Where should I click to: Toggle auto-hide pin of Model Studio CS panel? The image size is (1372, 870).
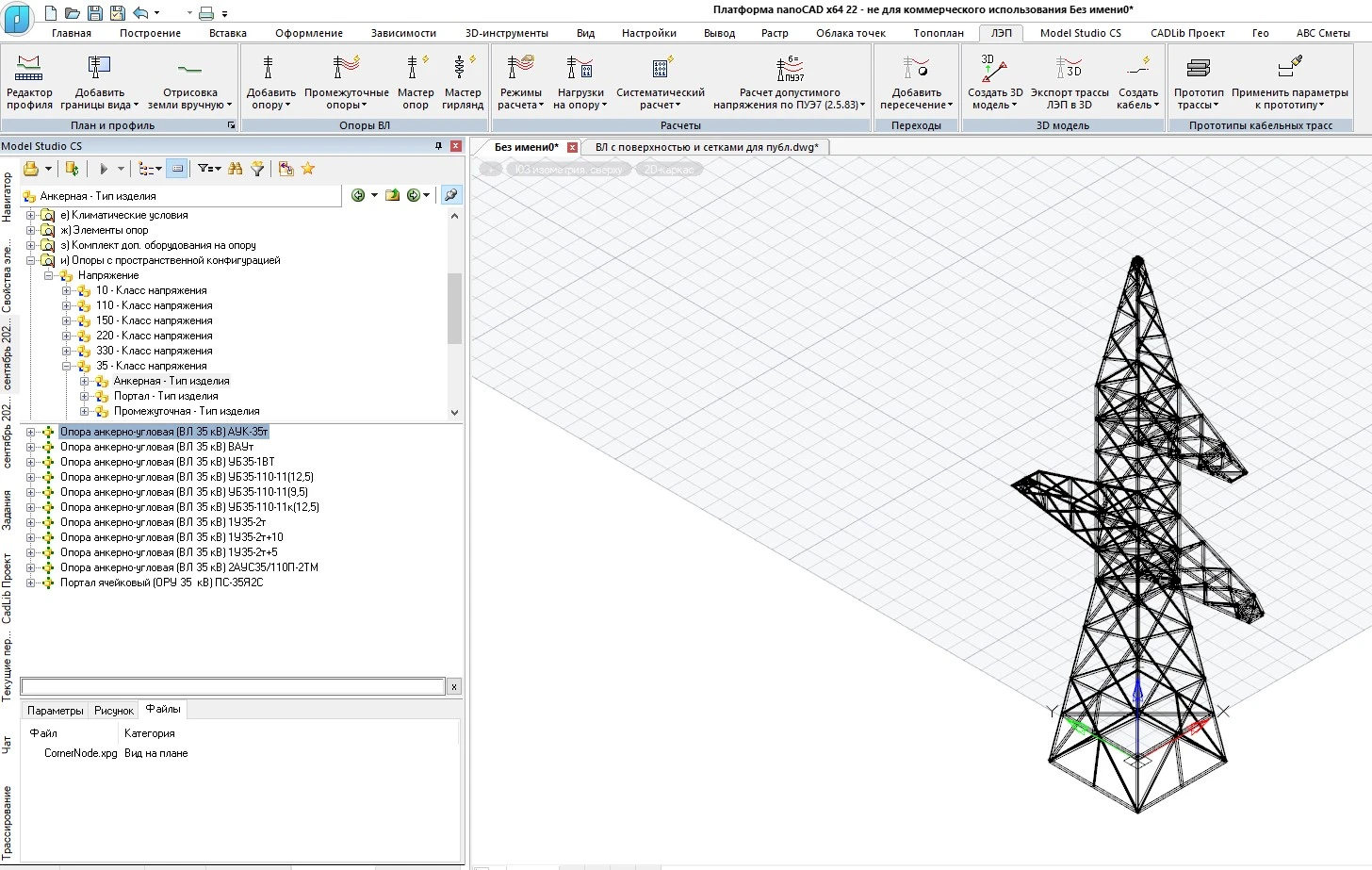click(438, 146)
